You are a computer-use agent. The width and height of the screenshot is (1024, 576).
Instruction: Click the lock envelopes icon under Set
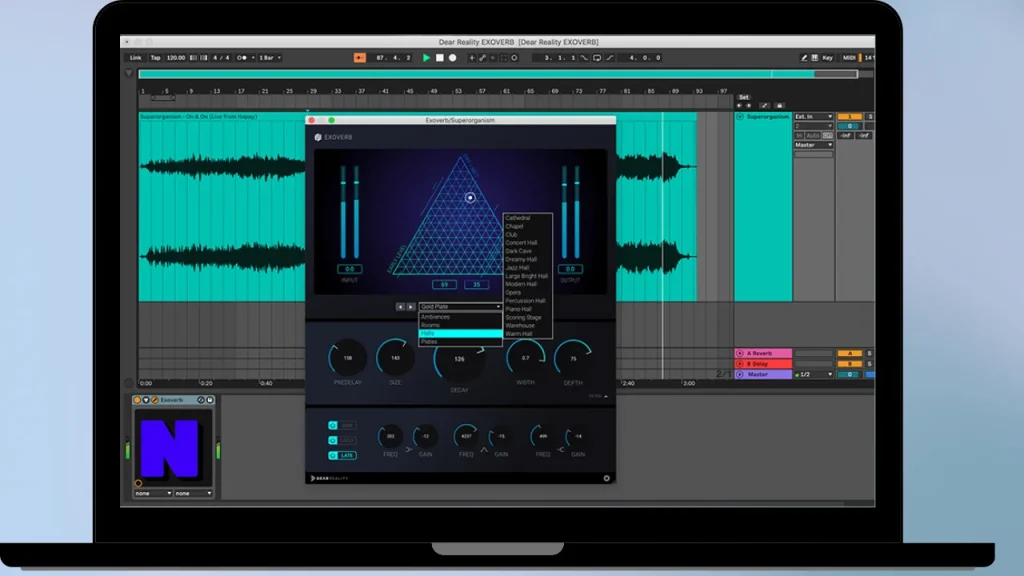779,105
